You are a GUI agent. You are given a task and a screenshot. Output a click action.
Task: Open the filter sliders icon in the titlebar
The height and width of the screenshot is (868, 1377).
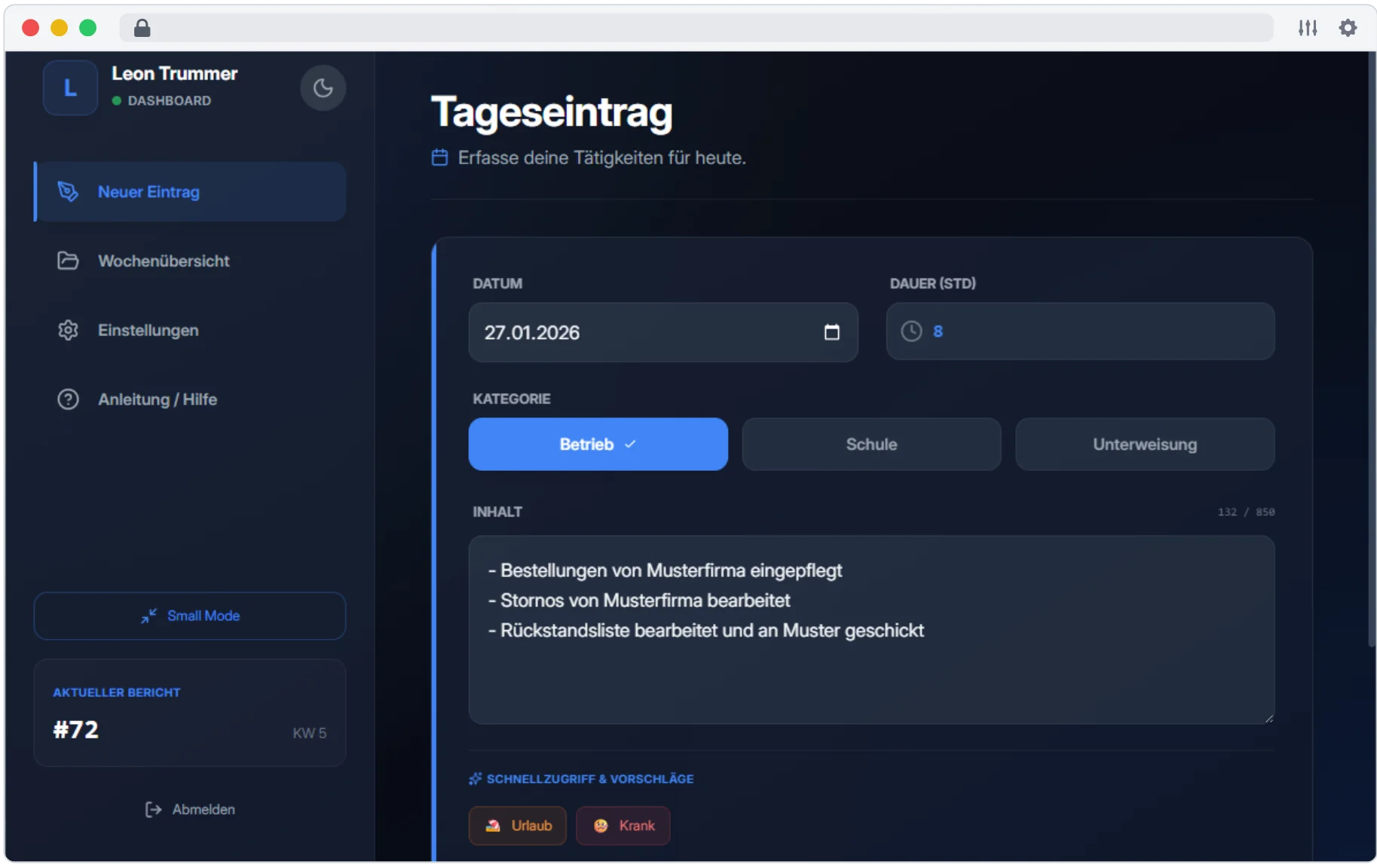click(1309, 28)
